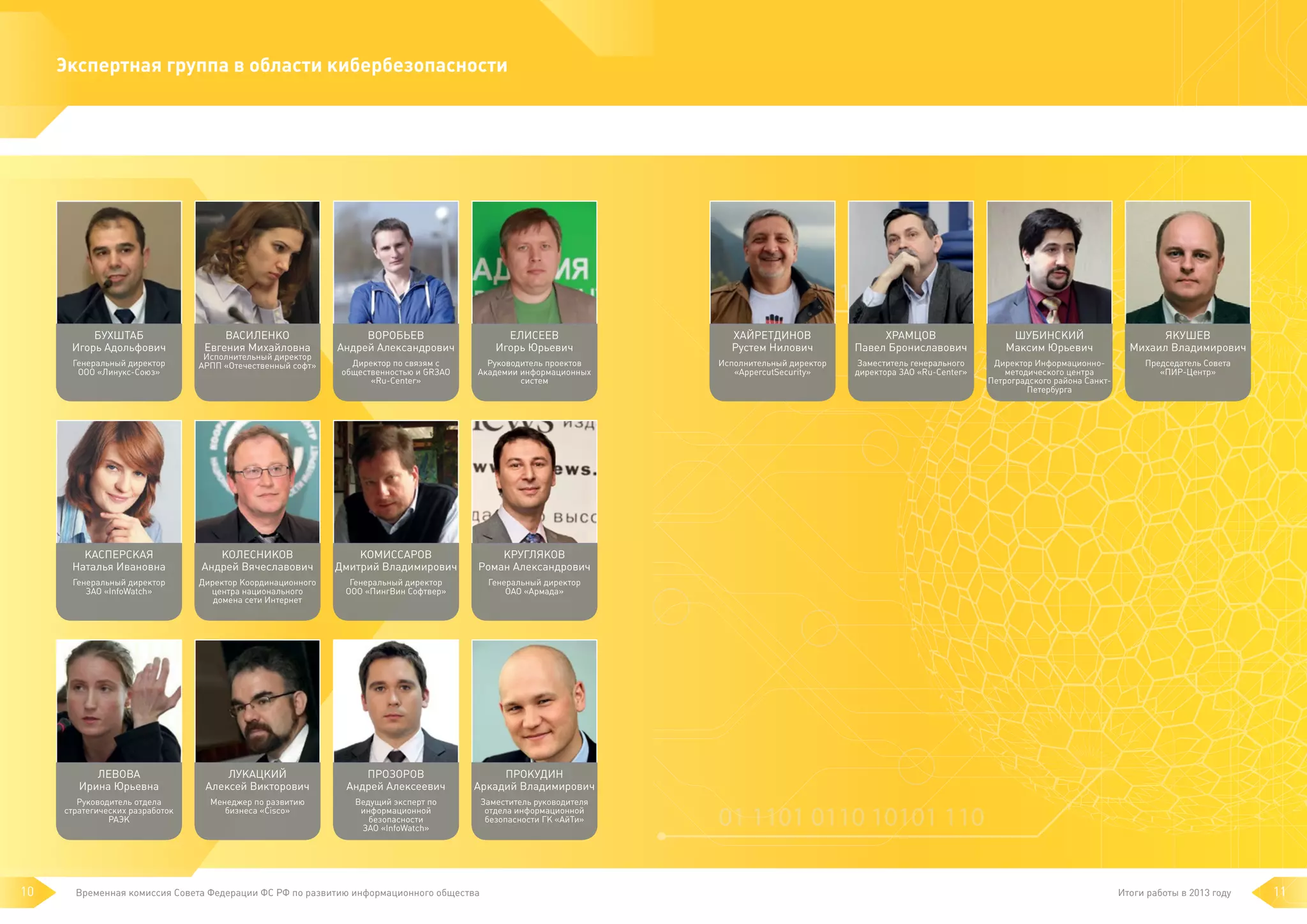Click the Колесников Андрей Вячеславович photo
Image resolution: width=1307 pixels, height=924 pixels.
[x=257, y=482]
